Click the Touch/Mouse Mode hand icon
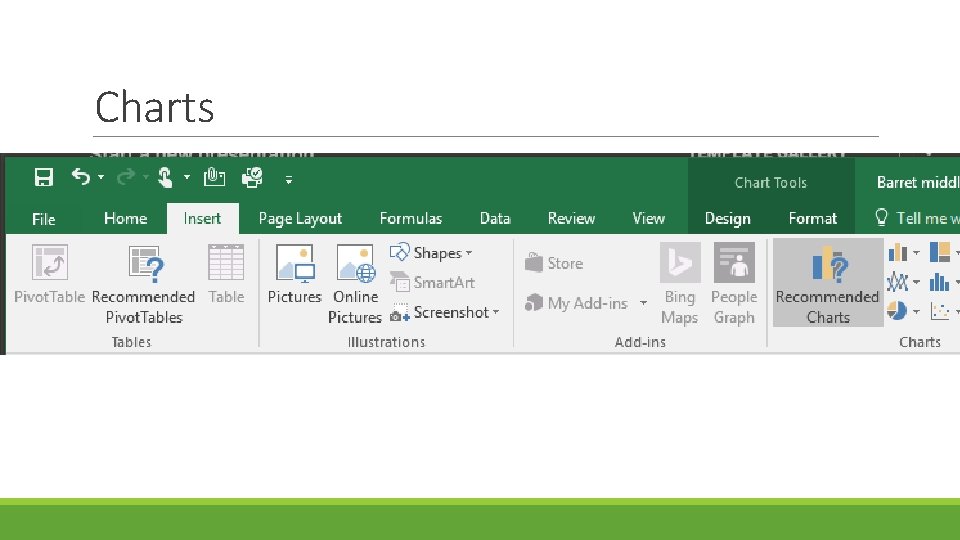Viewport: 960px width, 540px height. point(165,178)
